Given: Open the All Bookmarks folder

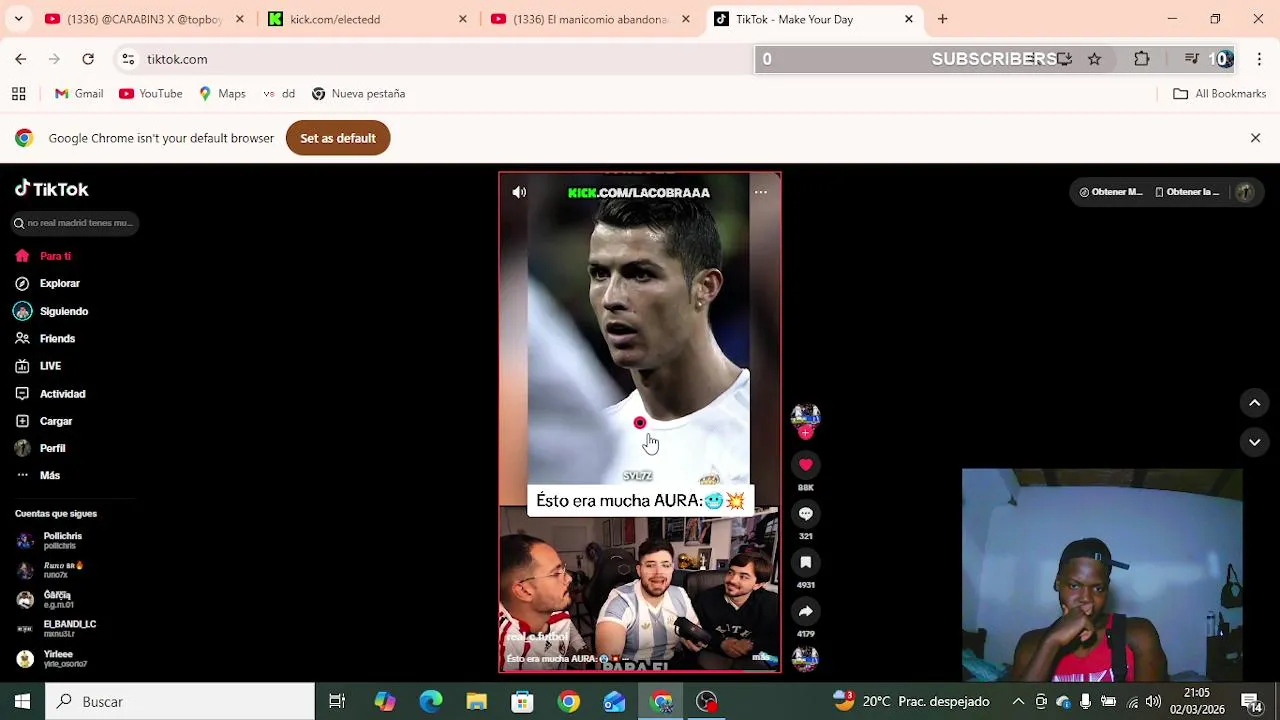Looking at the screenshot, I should coord(1219,94).
